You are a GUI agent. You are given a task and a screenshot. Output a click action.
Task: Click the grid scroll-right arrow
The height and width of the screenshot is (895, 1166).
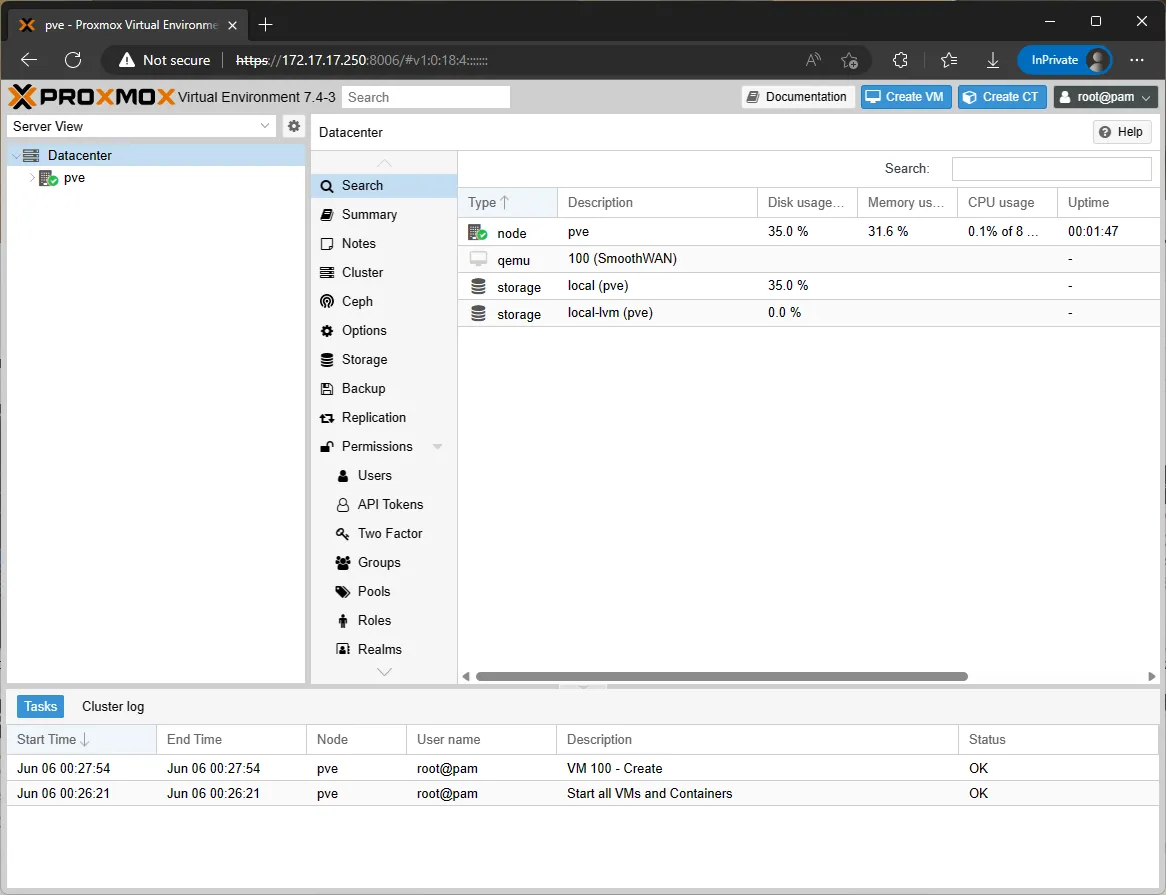click(x=1152, y=676)
